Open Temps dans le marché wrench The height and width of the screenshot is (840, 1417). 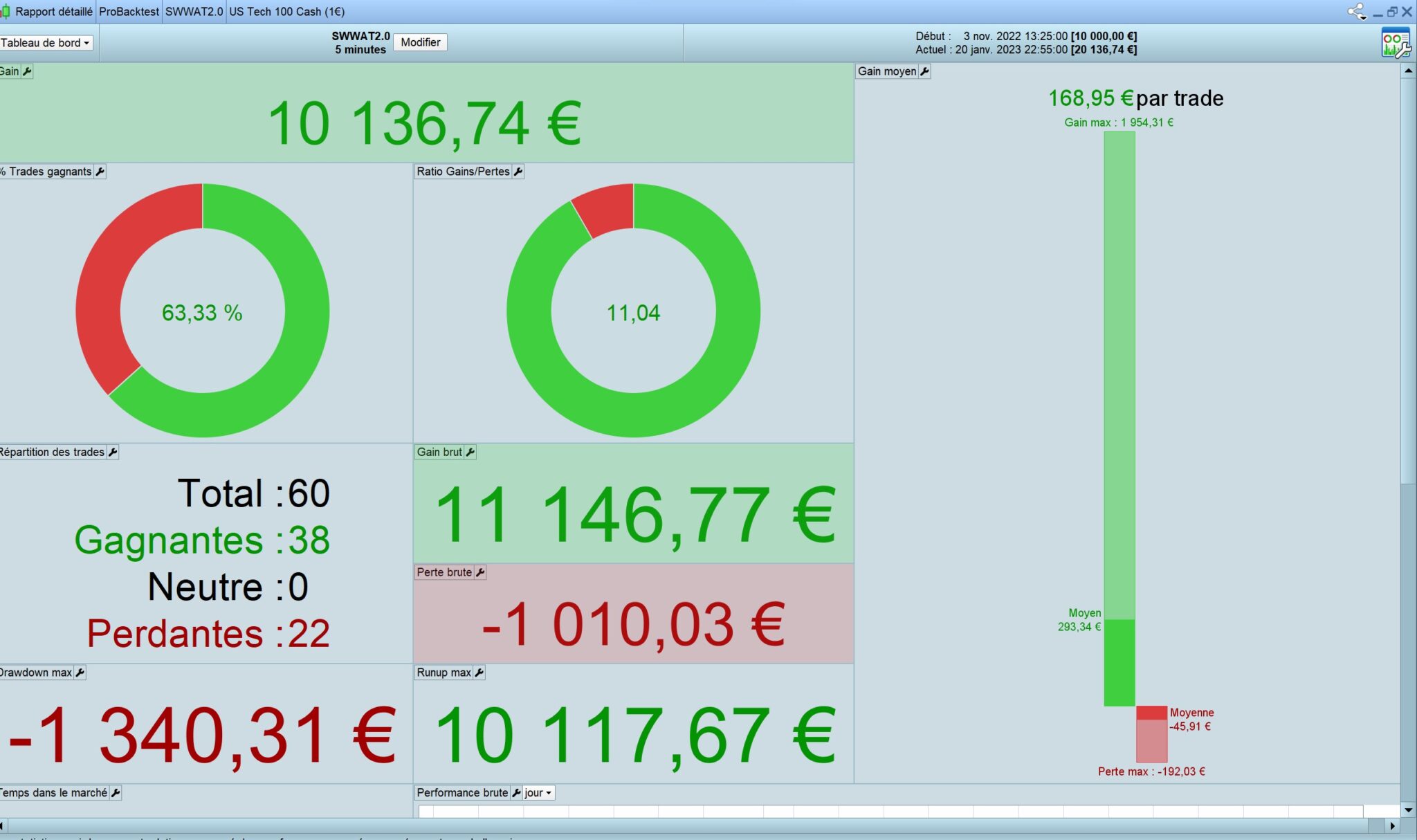(116, 793)
